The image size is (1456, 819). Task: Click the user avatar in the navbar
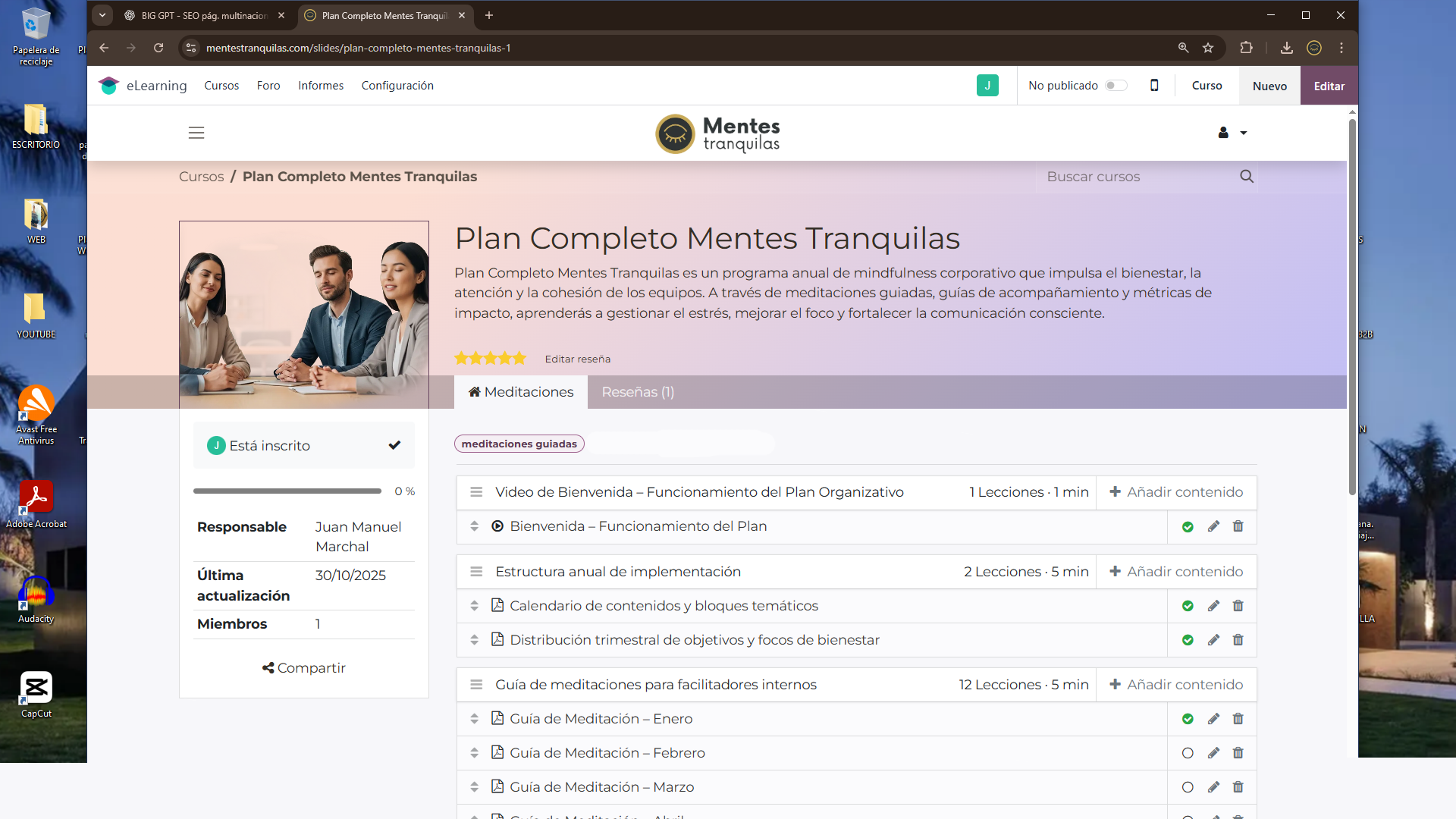tap(1222, 133)
